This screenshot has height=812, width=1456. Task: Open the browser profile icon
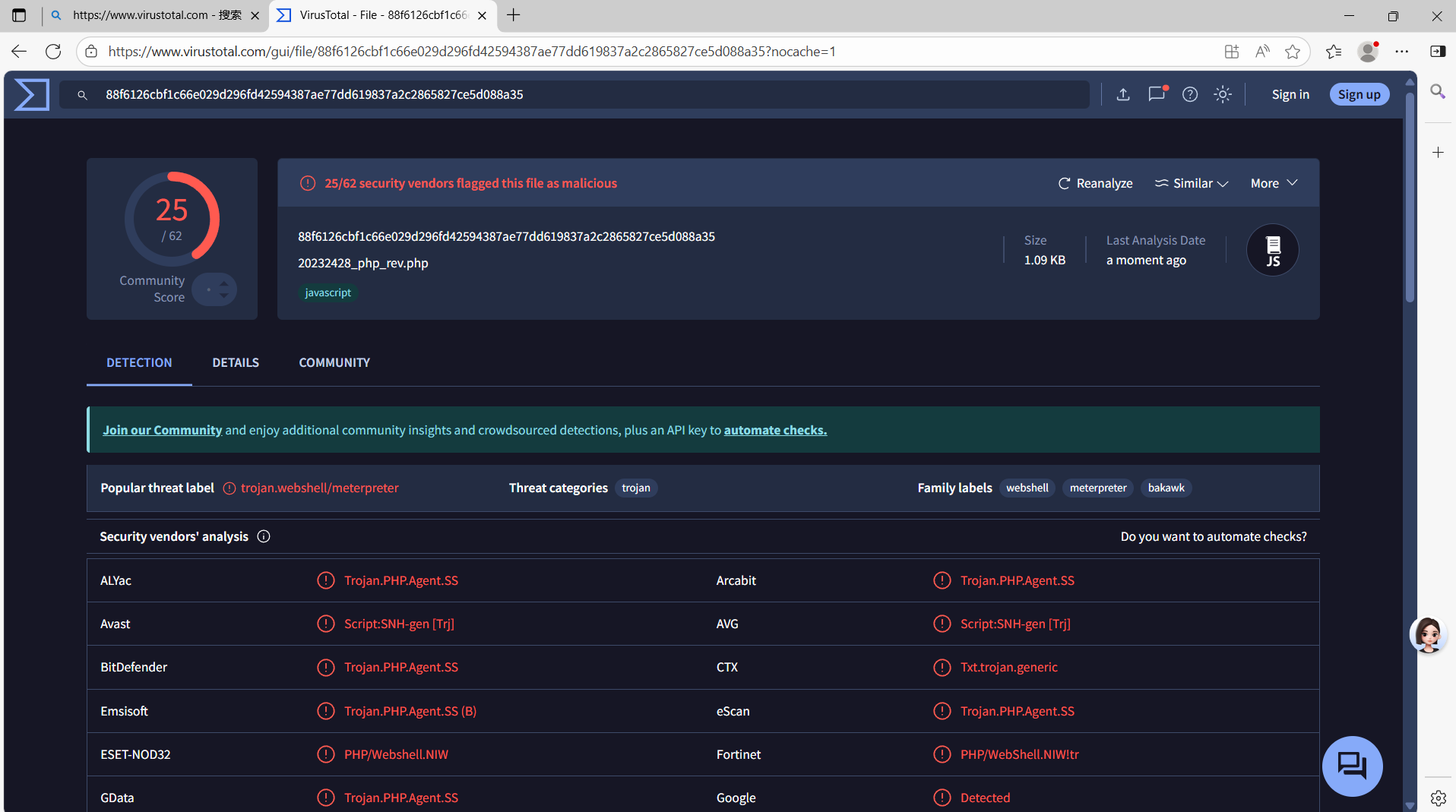click(x=1368, y=52)
